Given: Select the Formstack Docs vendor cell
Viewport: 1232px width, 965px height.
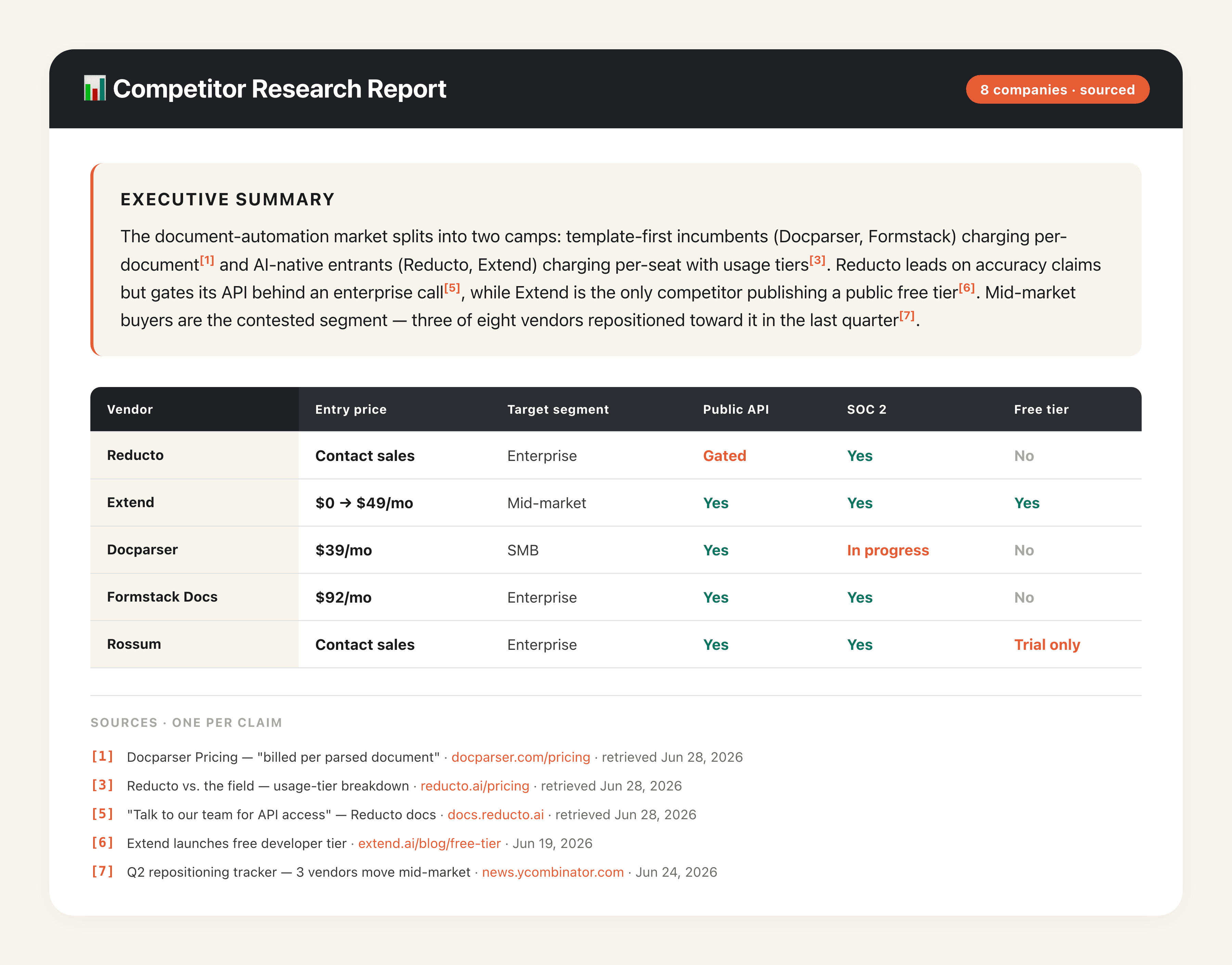Looking at the screenshot, I should pos(194,597).
